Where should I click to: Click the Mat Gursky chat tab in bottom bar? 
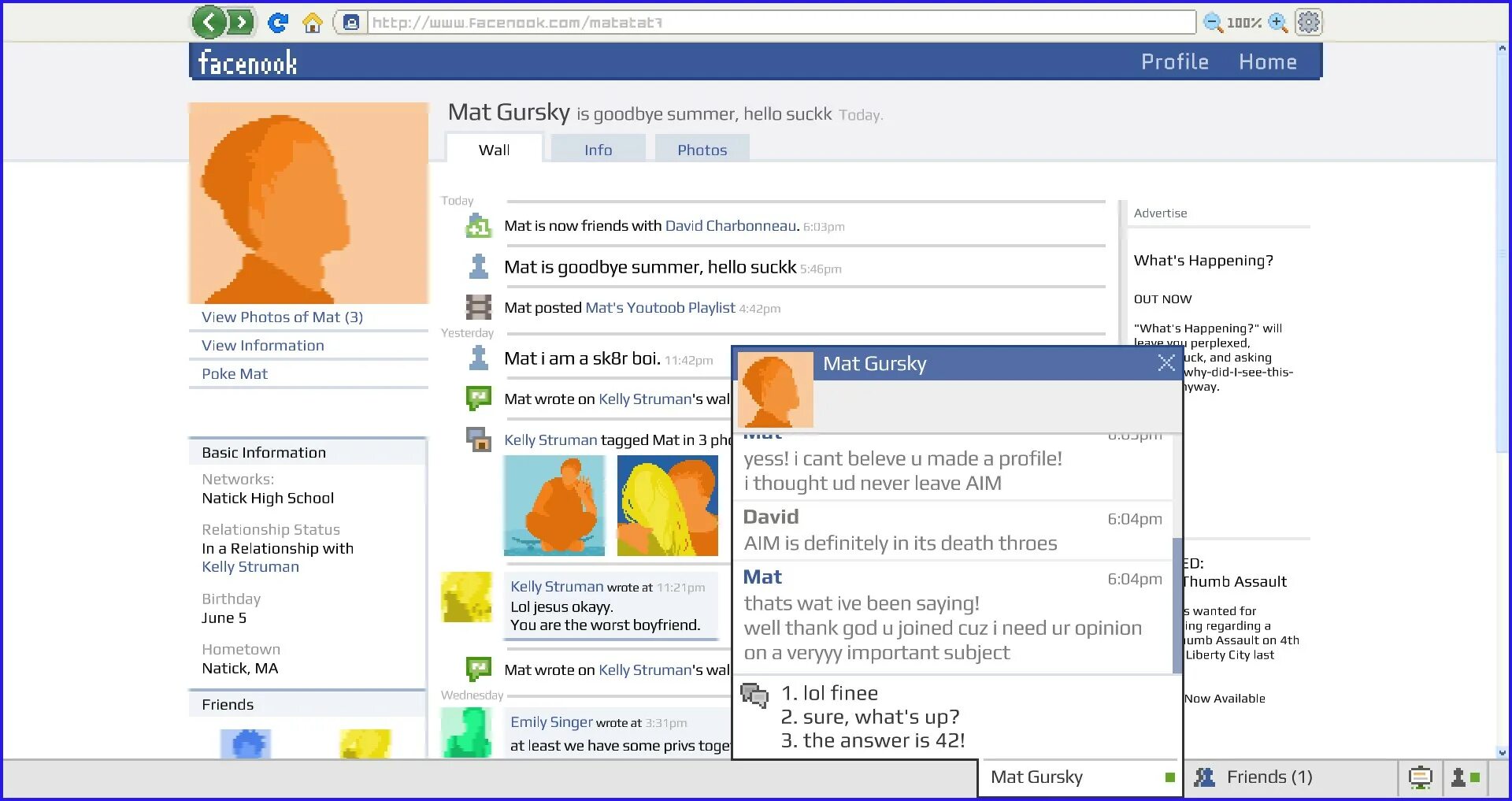(1080, 777)
